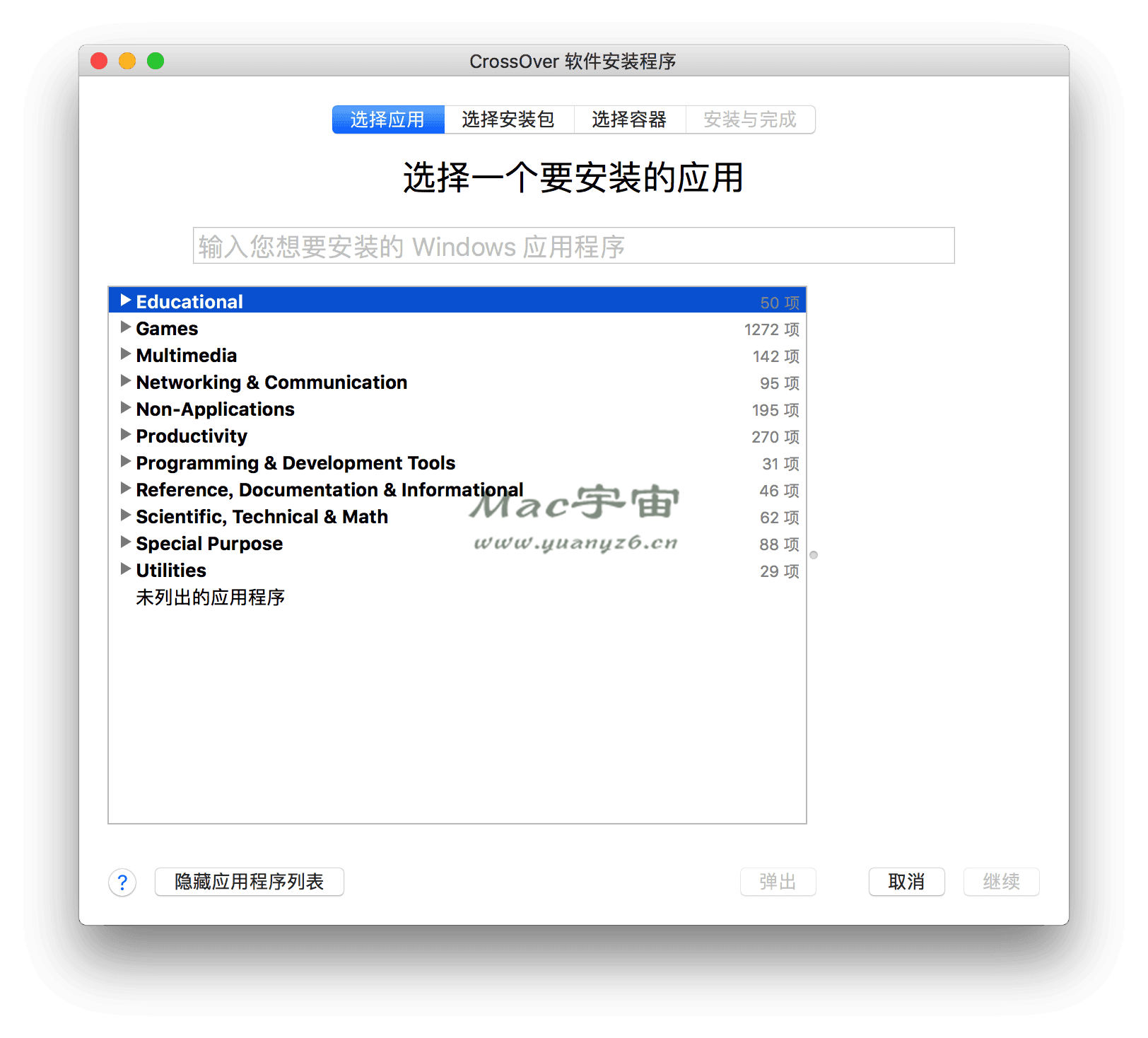The image size is (1148, 1038).
Task: Select the Educational category row
Action: [457, 301]
